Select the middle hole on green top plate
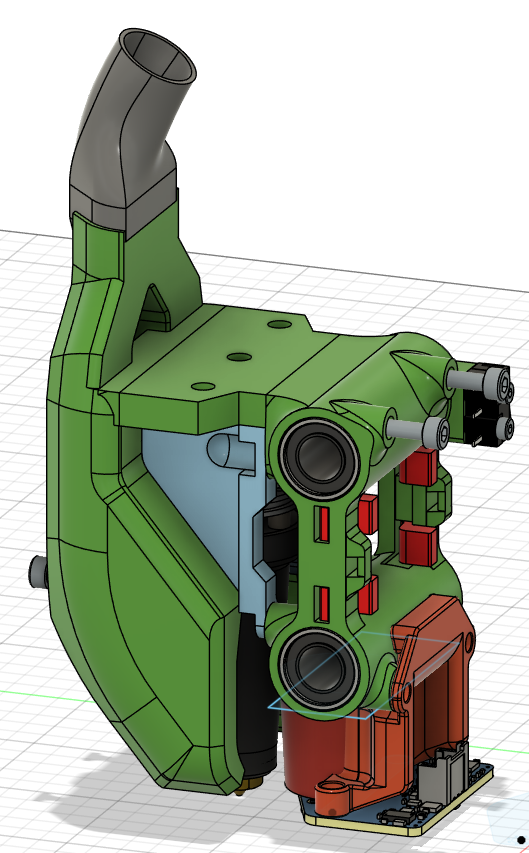Viewport: 529px width, 853px height. tap(239, 357)
